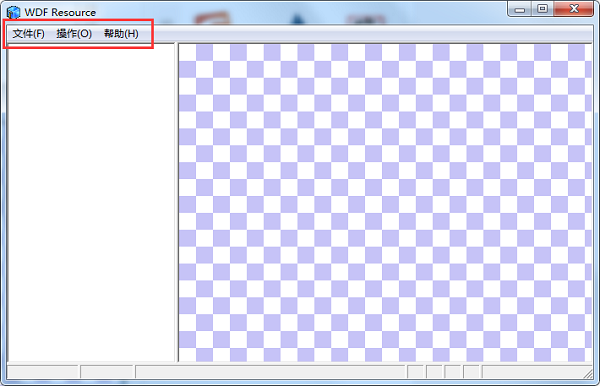600x386 pixels.
Task: Click the WDF Resource title bar text
Action: pos(60,12)
